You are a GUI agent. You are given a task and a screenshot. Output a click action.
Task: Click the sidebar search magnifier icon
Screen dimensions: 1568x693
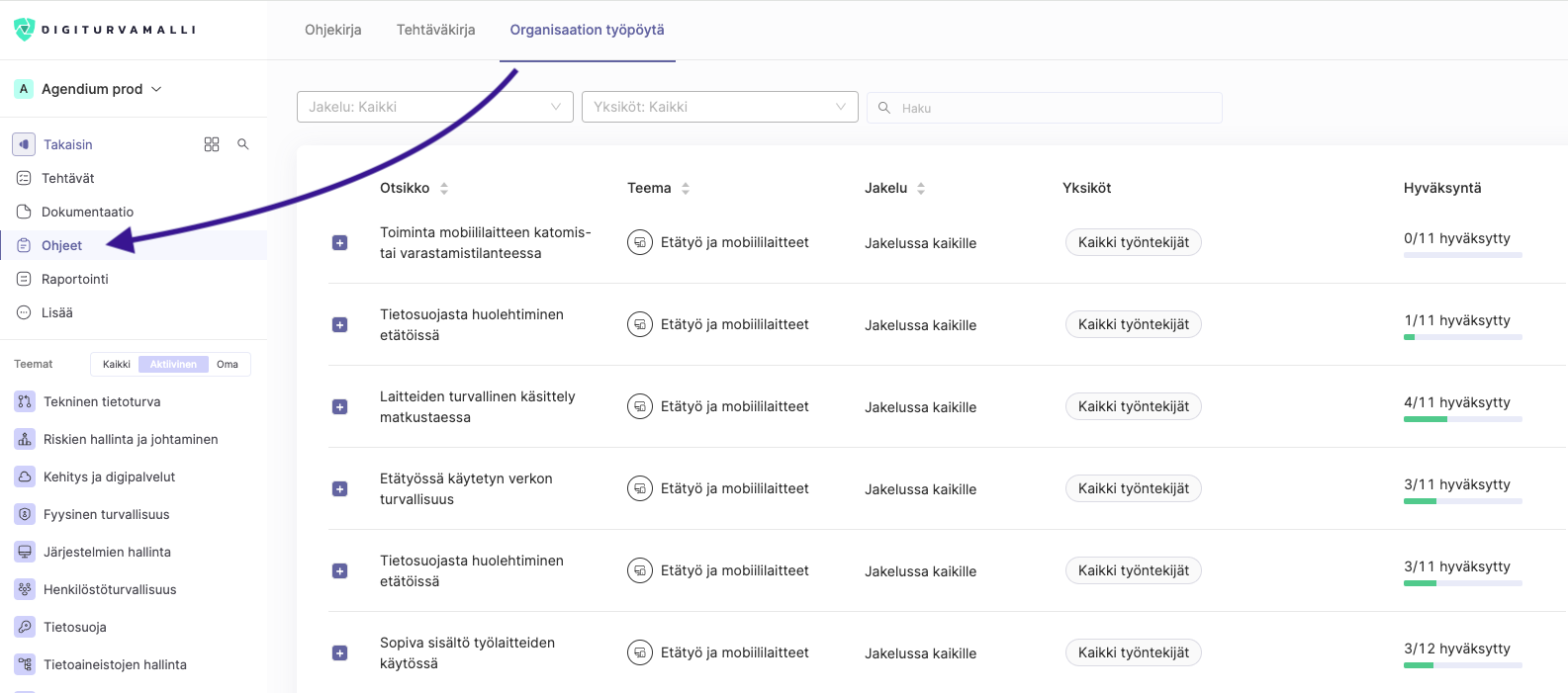tap(243, 144)
